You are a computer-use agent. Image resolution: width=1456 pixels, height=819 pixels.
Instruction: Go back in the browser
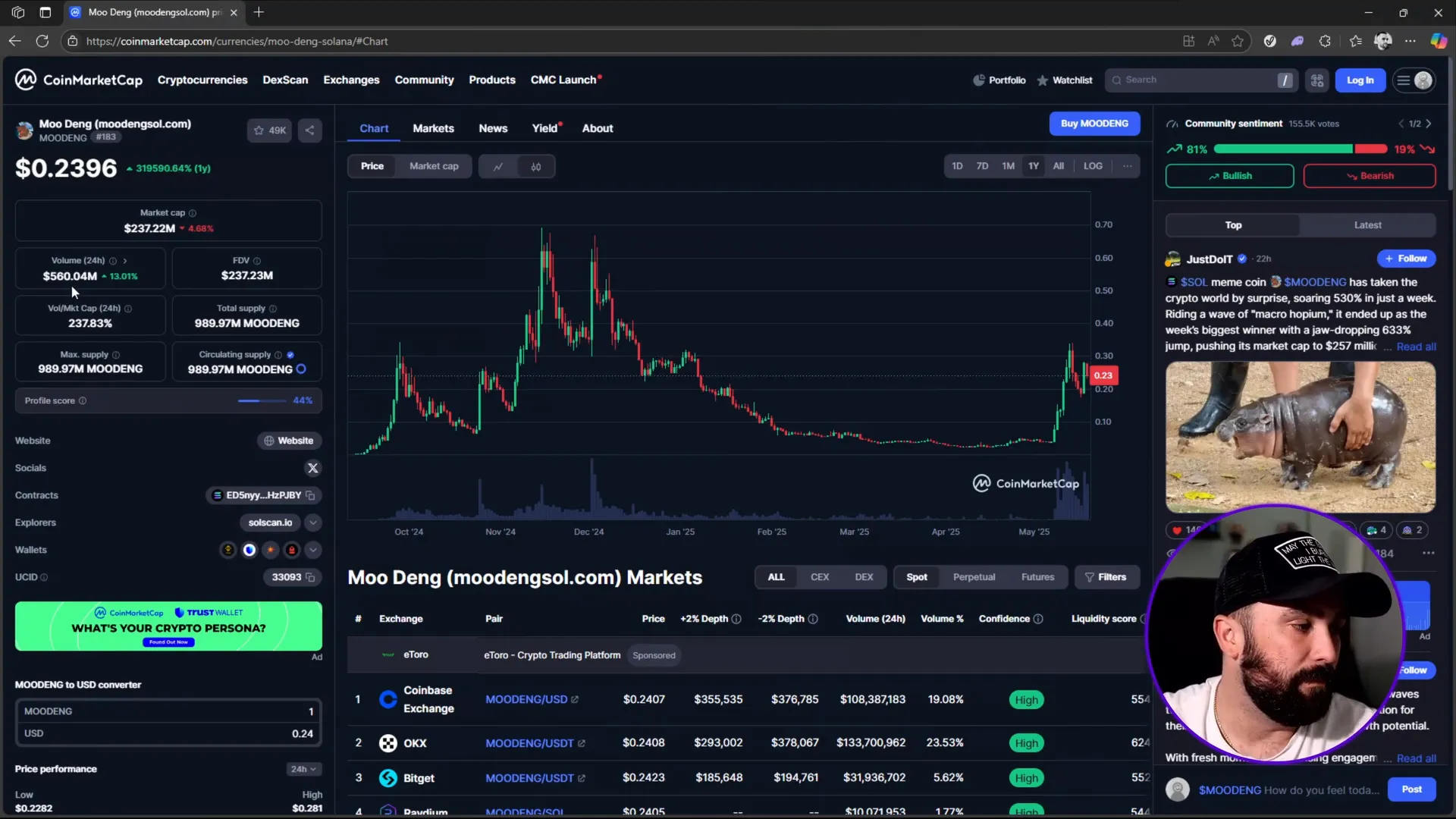pos(15,41)
